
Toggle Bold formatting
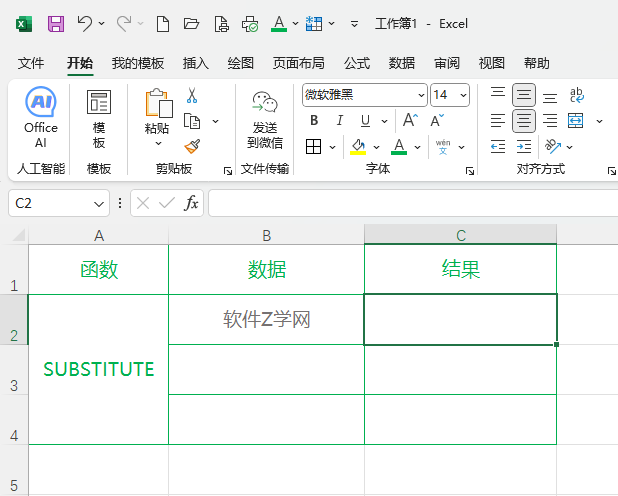tap(314, 120)
